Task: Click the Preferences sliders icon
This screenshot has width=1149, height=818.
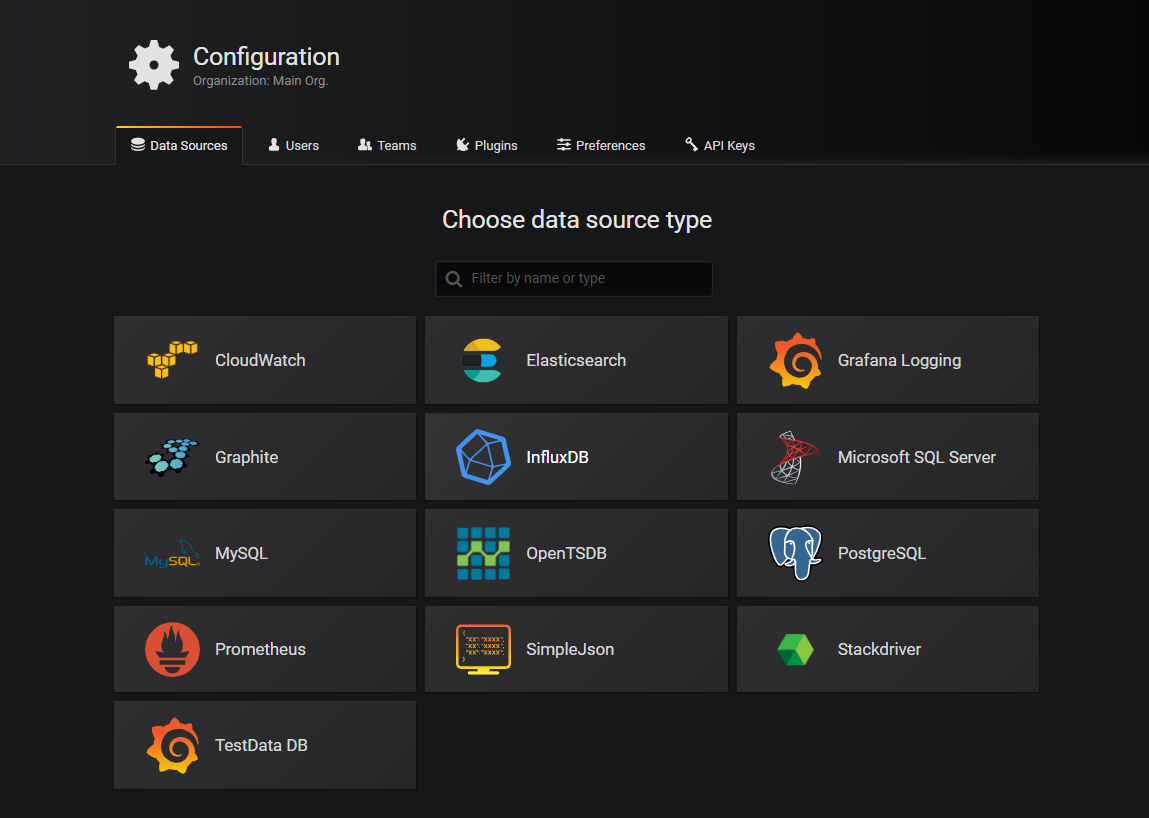Action: [x=564, y=144]
